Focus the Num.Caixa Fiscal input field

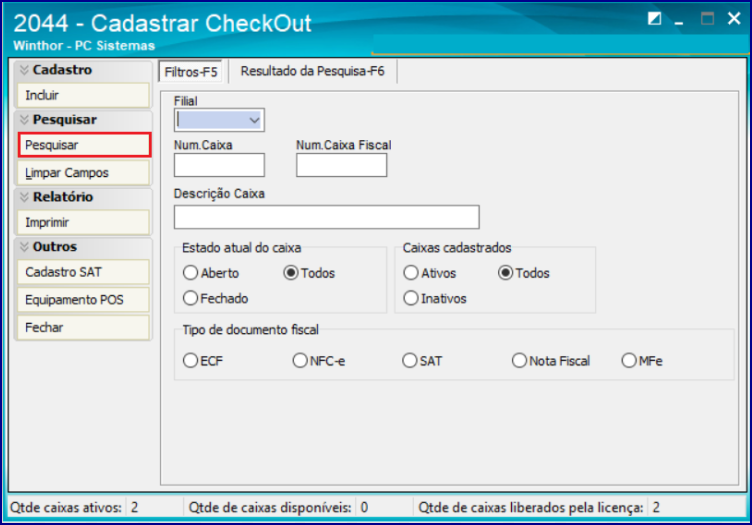(341, 165)
